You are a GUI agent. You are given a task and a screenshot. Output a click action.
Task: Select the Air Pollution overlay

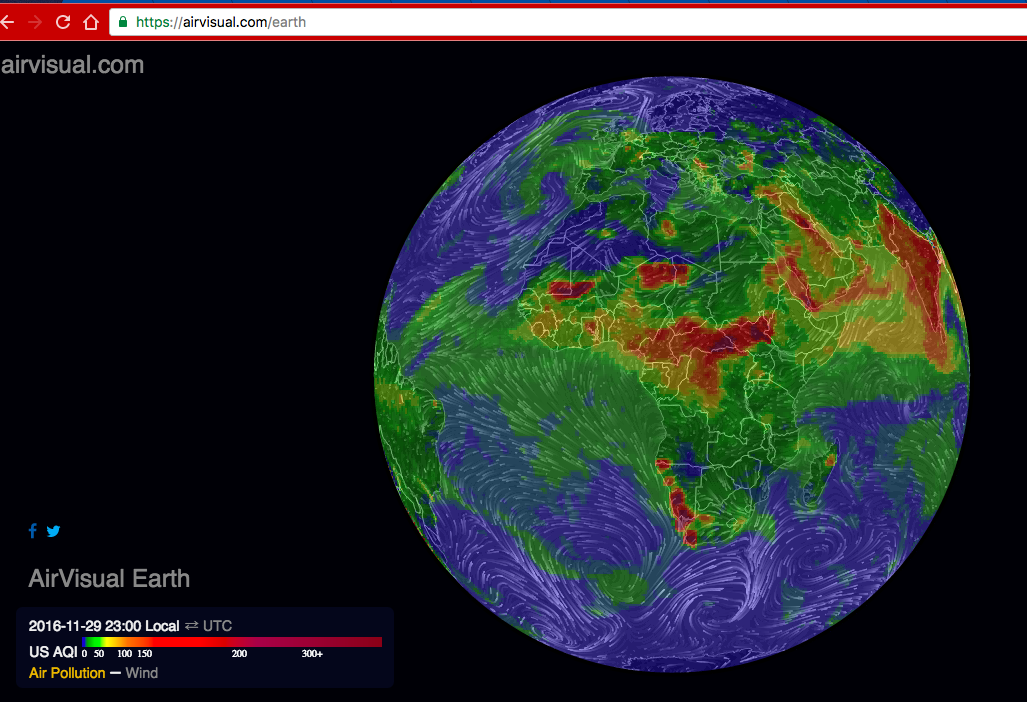click(x=67, y=673)
